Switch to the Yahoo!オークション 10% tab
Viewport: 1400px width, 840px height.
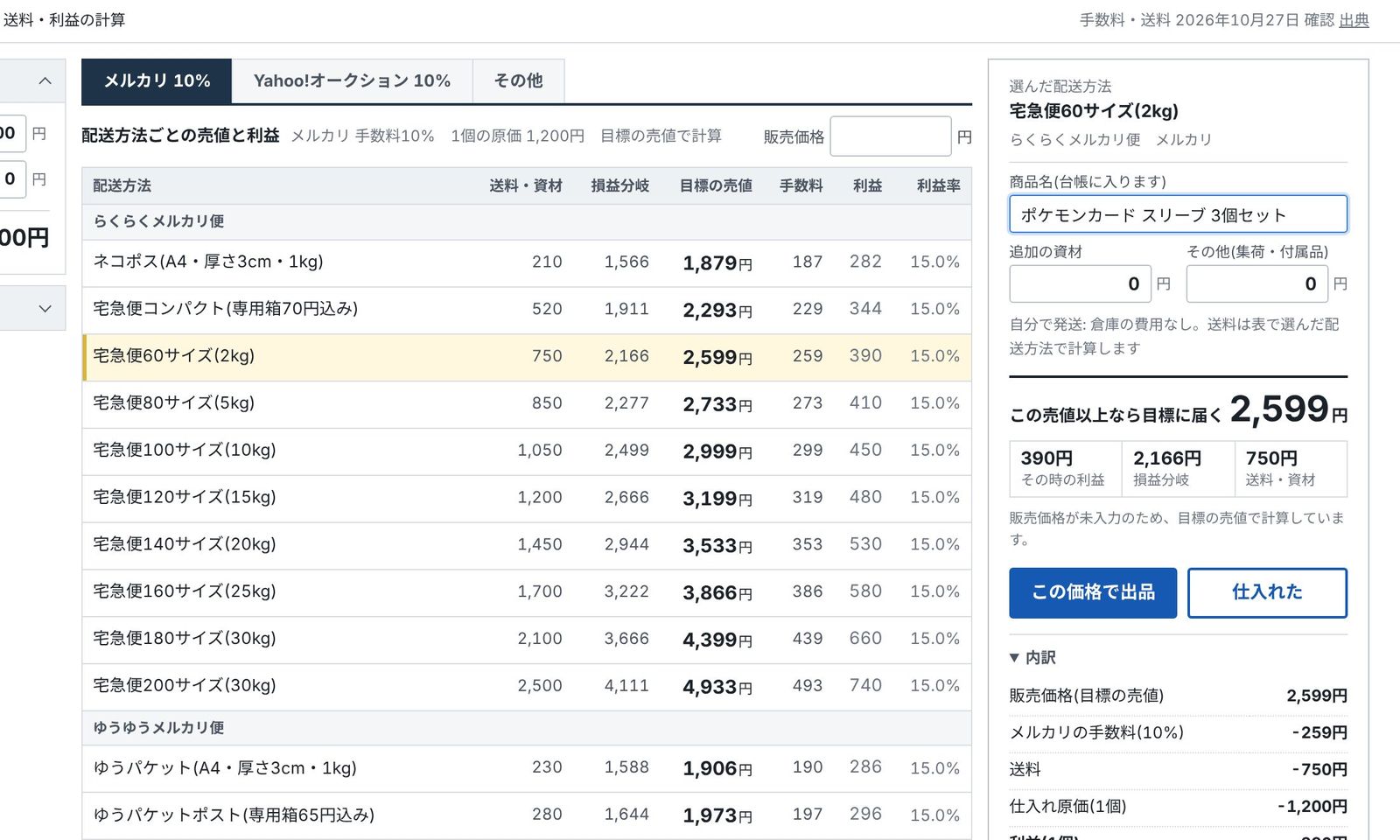(x=352, y=81)
